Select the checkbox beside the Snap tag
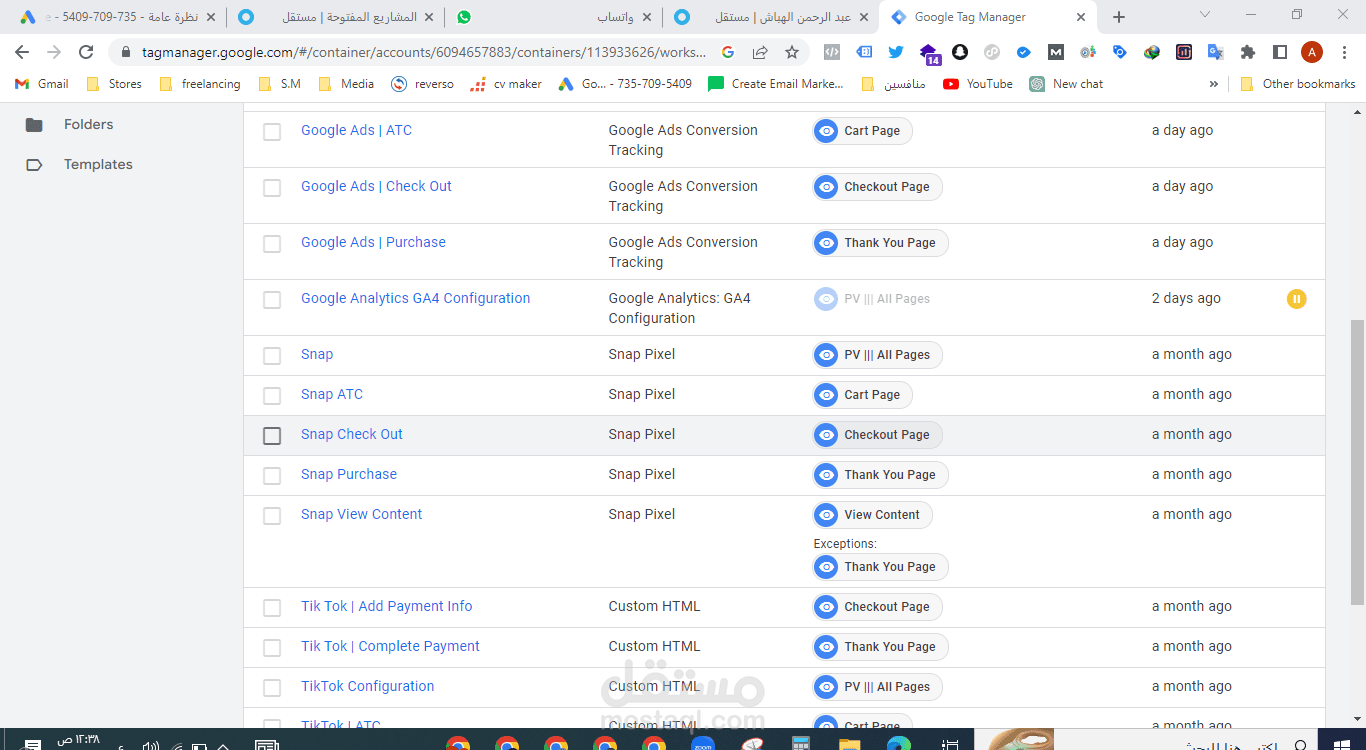Image resolution: width=1366 pixels, height=750 pixels. pos(272,355)
